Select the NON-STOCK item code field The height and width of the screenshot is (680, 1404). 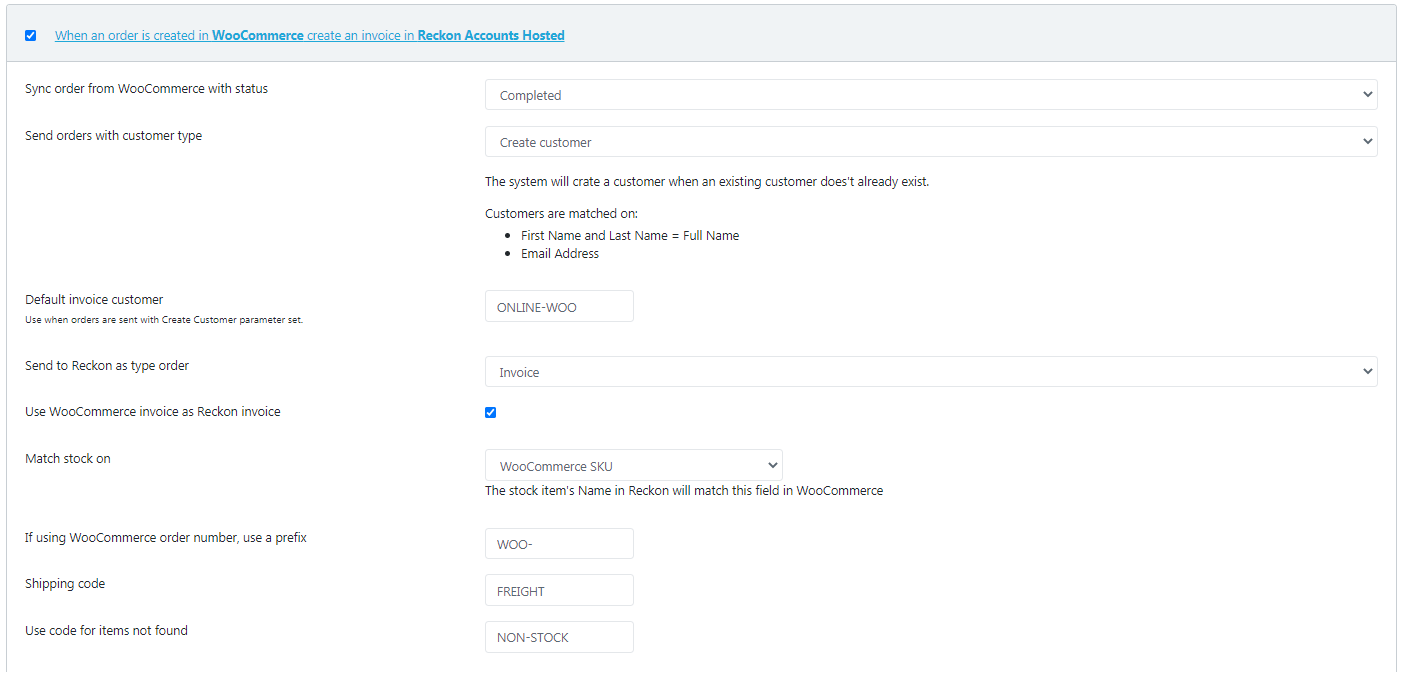(559, 637)
